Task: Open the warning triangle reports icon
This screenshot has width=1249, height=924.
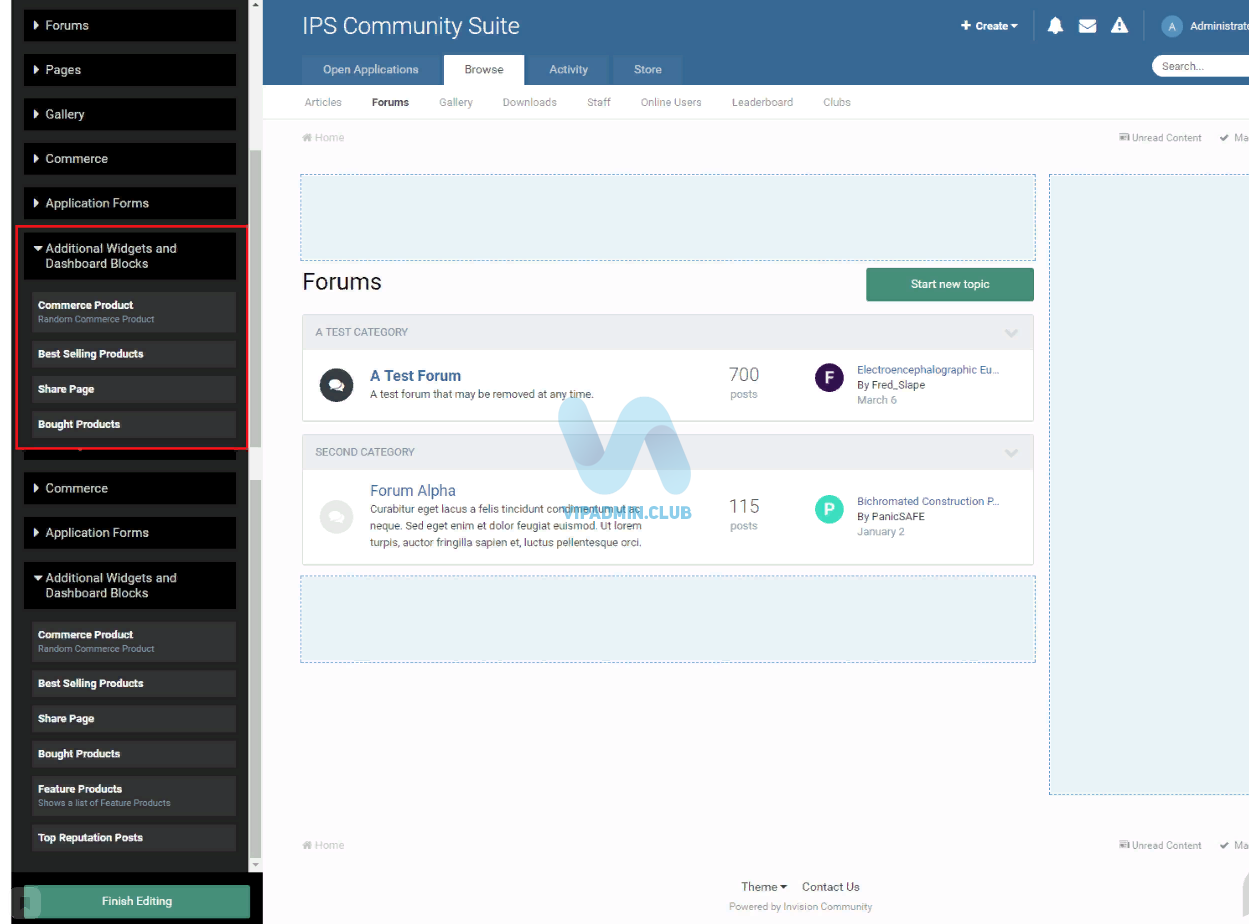Action: point(1119,26)
